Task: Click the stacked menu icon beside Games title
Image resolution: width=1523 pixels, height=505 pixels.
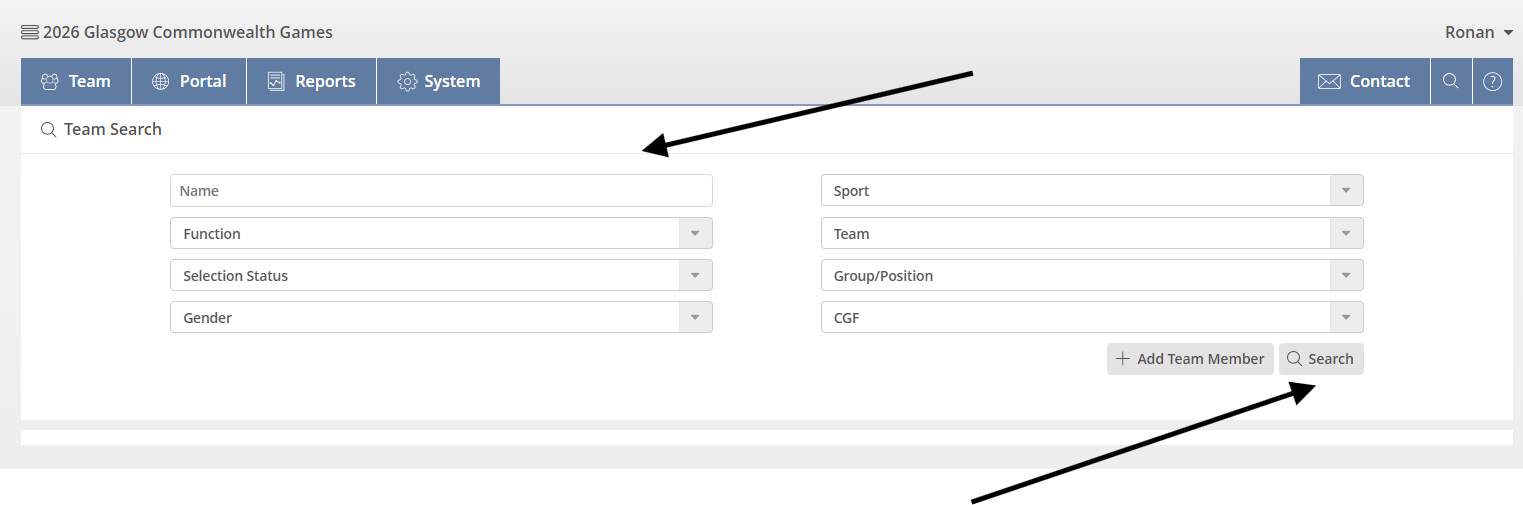Action: [x=30, y=32]
